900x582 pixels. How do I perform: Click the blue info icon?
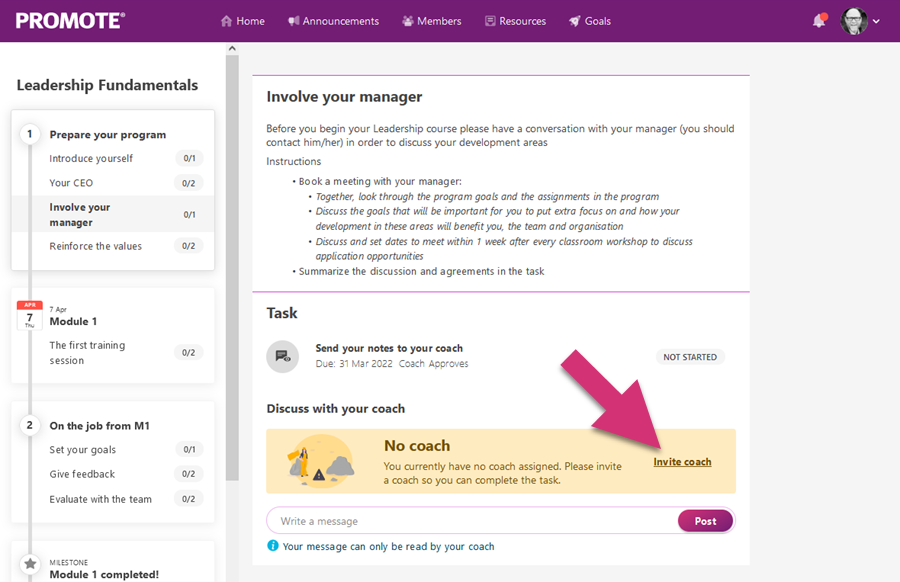273,545
